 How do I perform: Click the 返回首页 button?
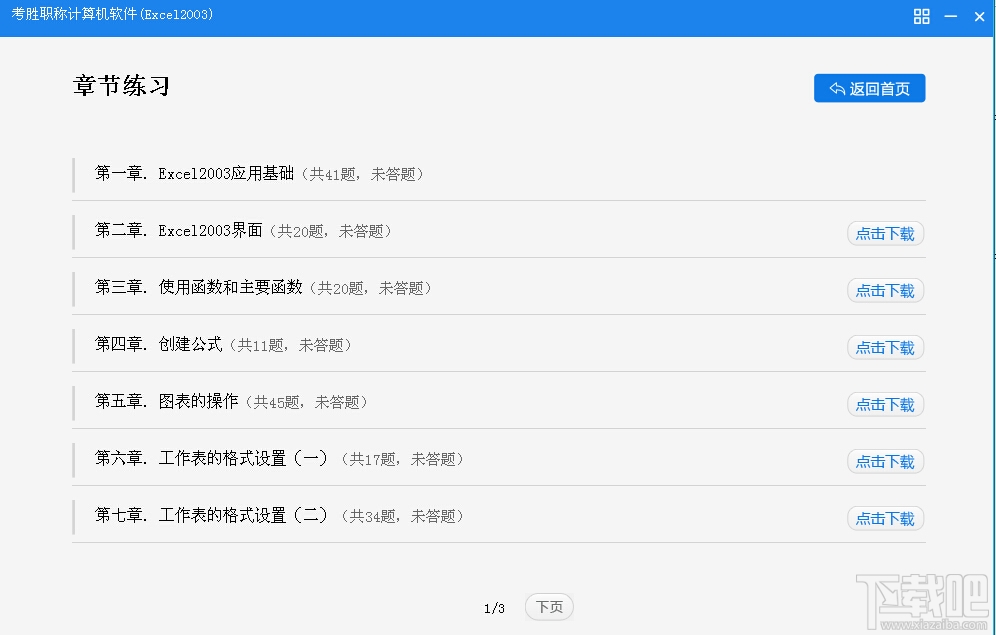tap(870, 88)
